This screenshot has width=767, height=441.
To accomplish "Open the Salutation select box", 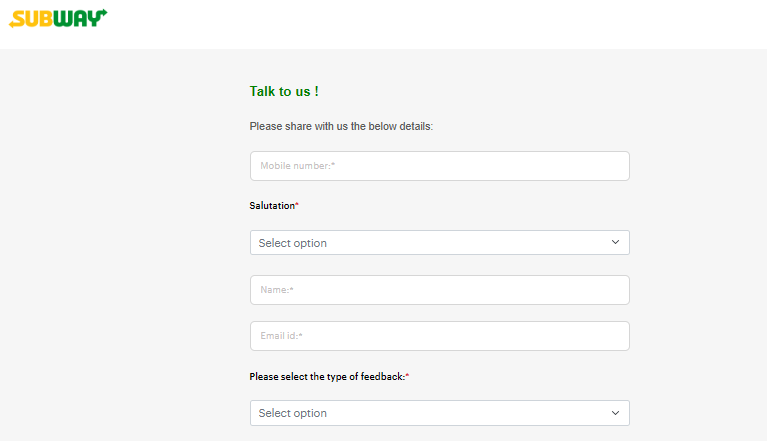I will point(439,243).
